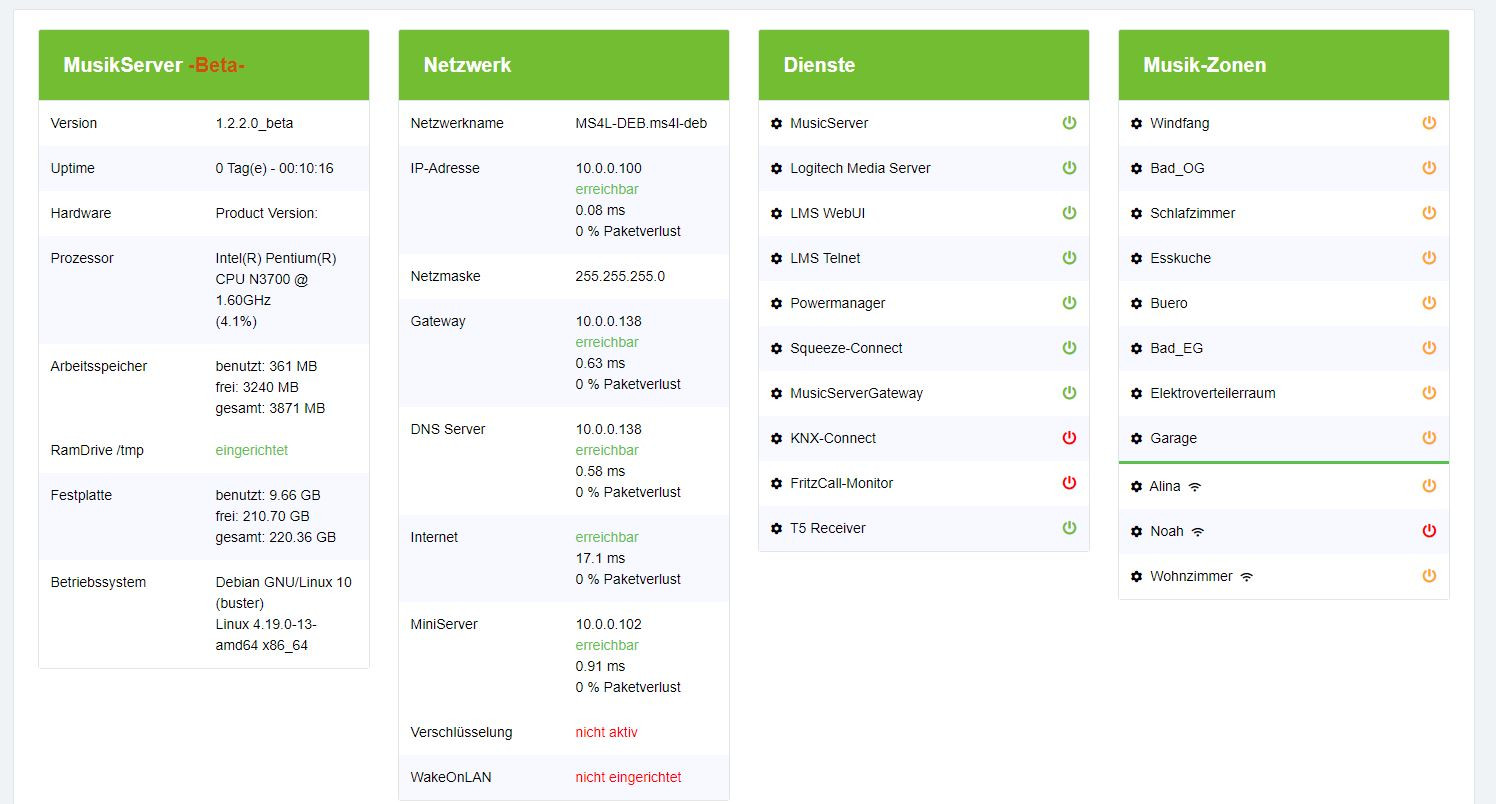Toggle power for Squeeze-Connect service
The width and height of the screenshot is (1496, 804).
pos(1069,348)
